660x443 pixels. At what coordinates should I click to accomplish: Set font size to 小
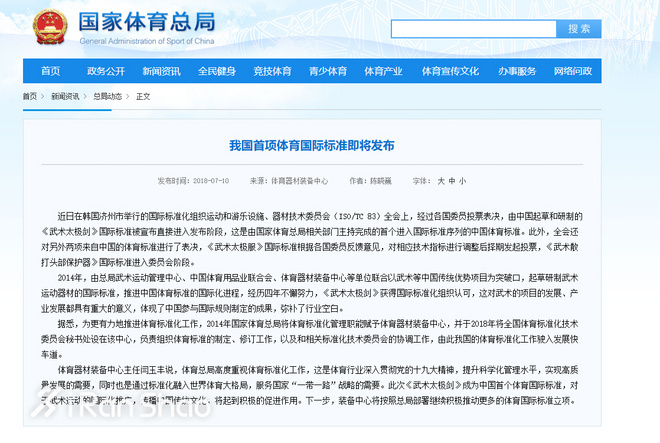[463, 181]
